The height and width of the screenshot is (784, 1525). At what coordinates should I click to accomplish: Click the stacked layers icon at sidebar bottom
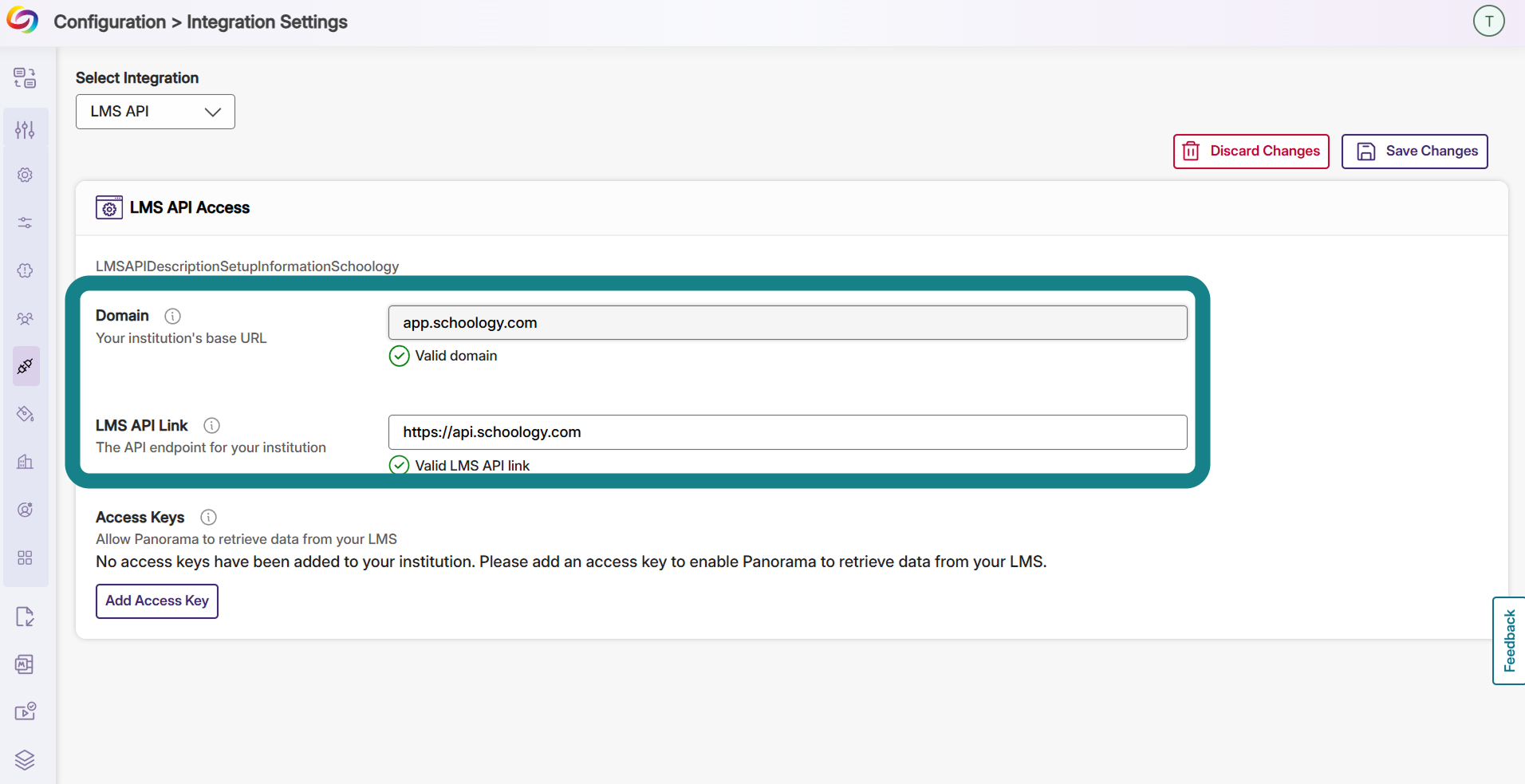point(25,760)
